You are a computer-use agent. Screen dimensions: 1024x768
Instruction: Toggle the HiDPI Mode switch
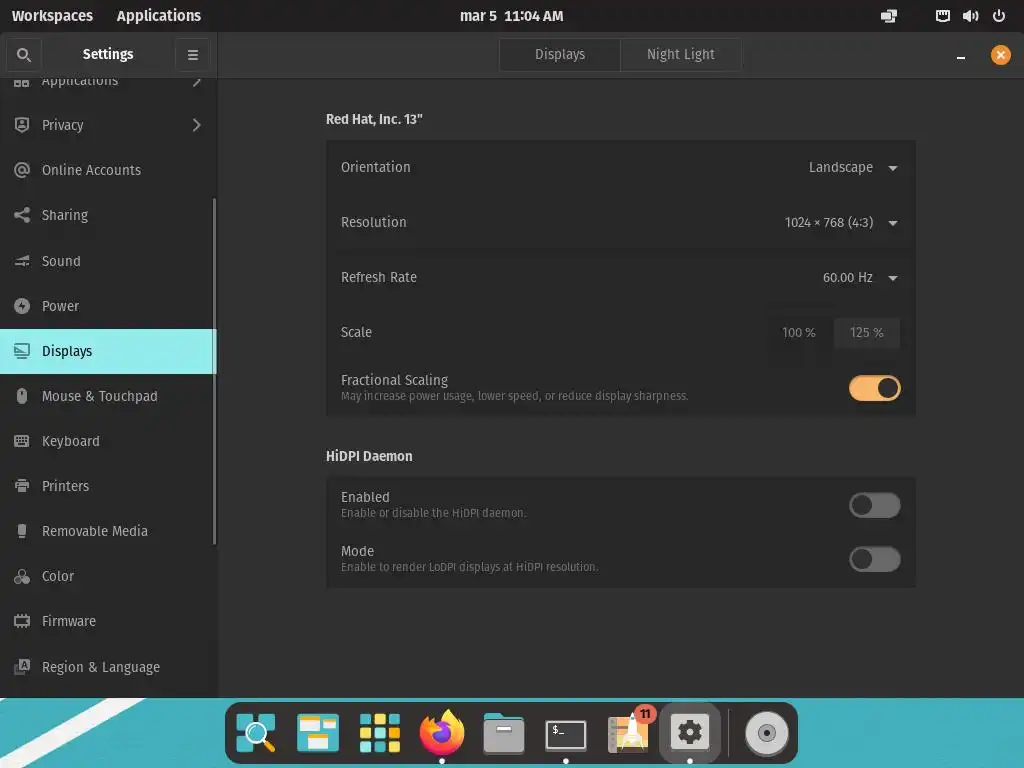[874, 559]
